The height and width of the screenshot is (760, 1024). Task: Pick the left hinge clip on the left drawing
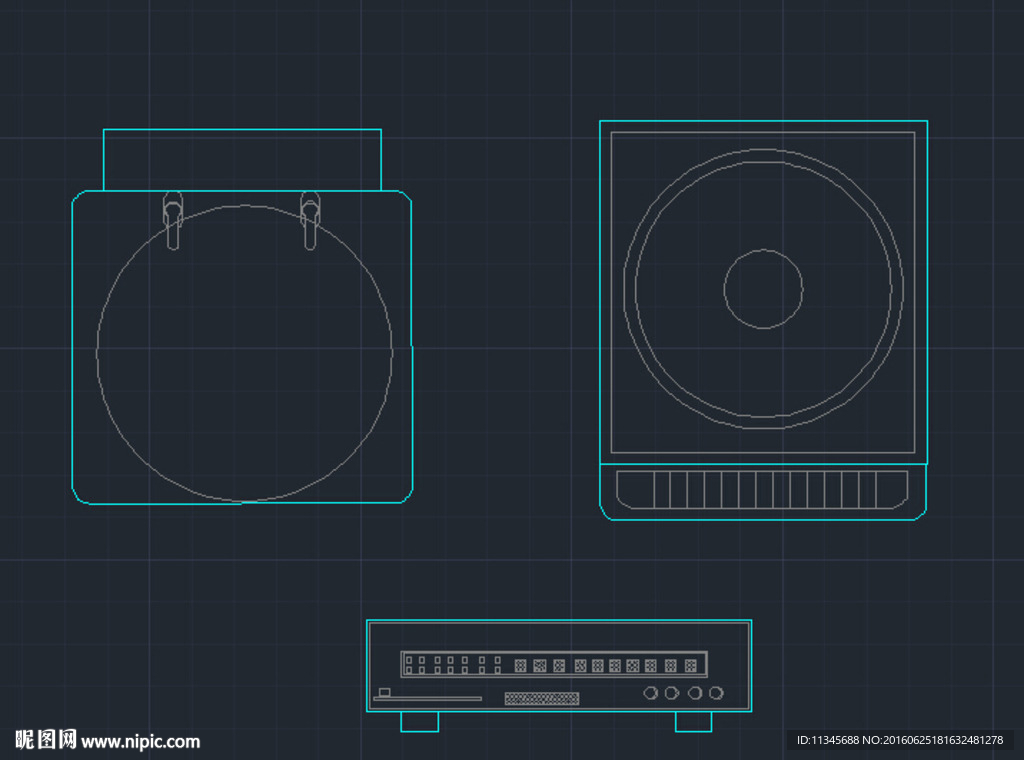click(x=172, y=221)
